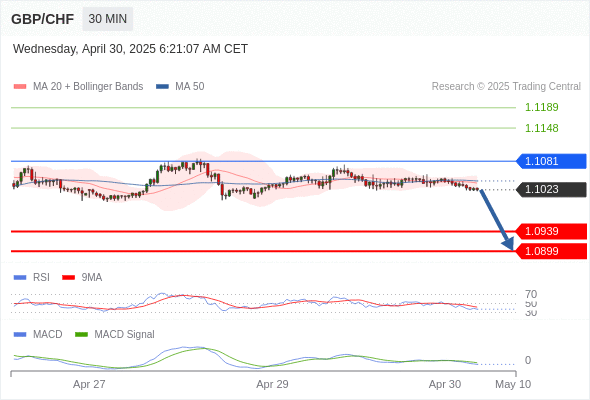Image resolution: width=590 pixels, height=400 pixels.
Task: Click the May 10 date axis label
Action: click(x=513, y=384)
